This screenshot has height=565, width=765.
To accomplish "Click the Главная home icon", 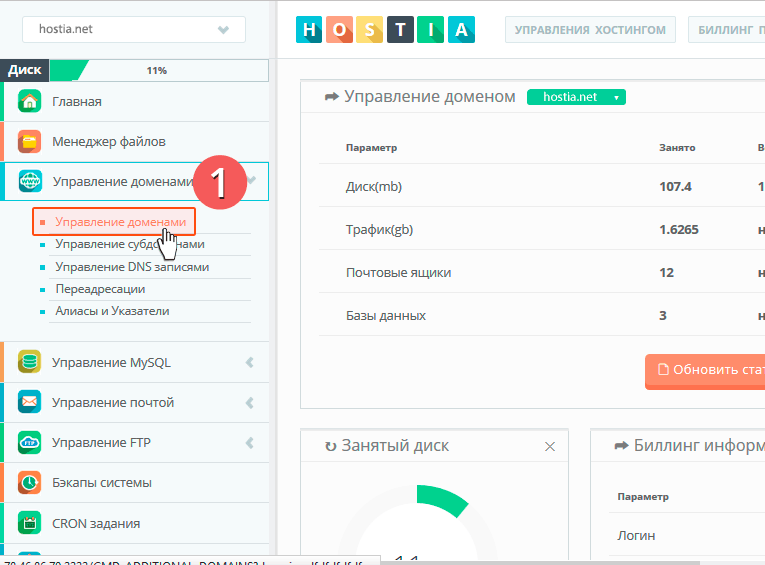I will click(x=29, y=101).
